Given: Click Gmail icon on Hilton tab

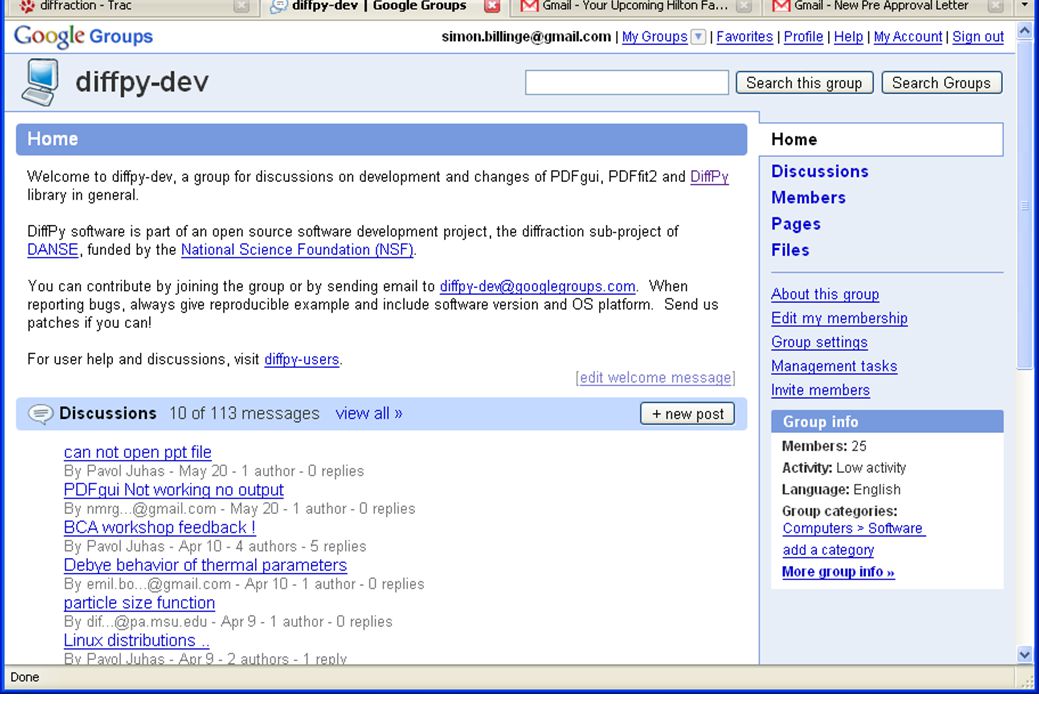Looking at the screenshot, I should click(x=529, y=7).
